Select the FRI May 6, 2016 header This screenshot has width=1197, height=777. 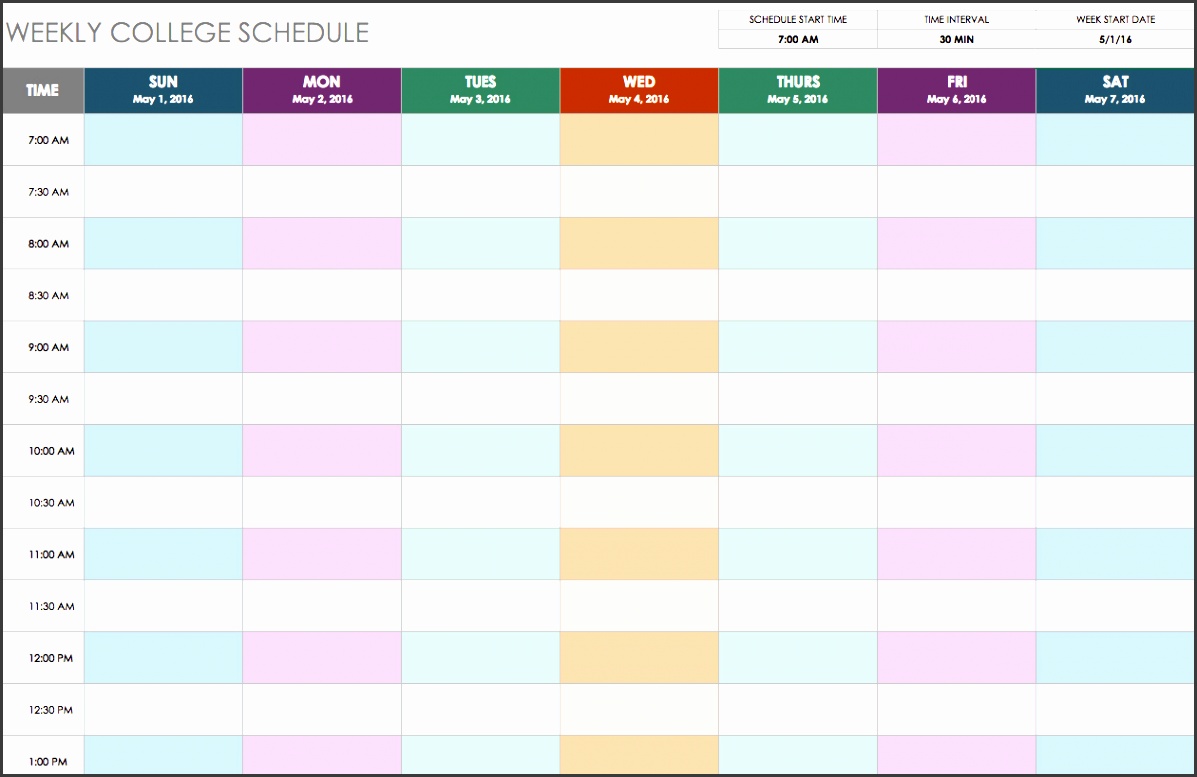tap(957, 90)
